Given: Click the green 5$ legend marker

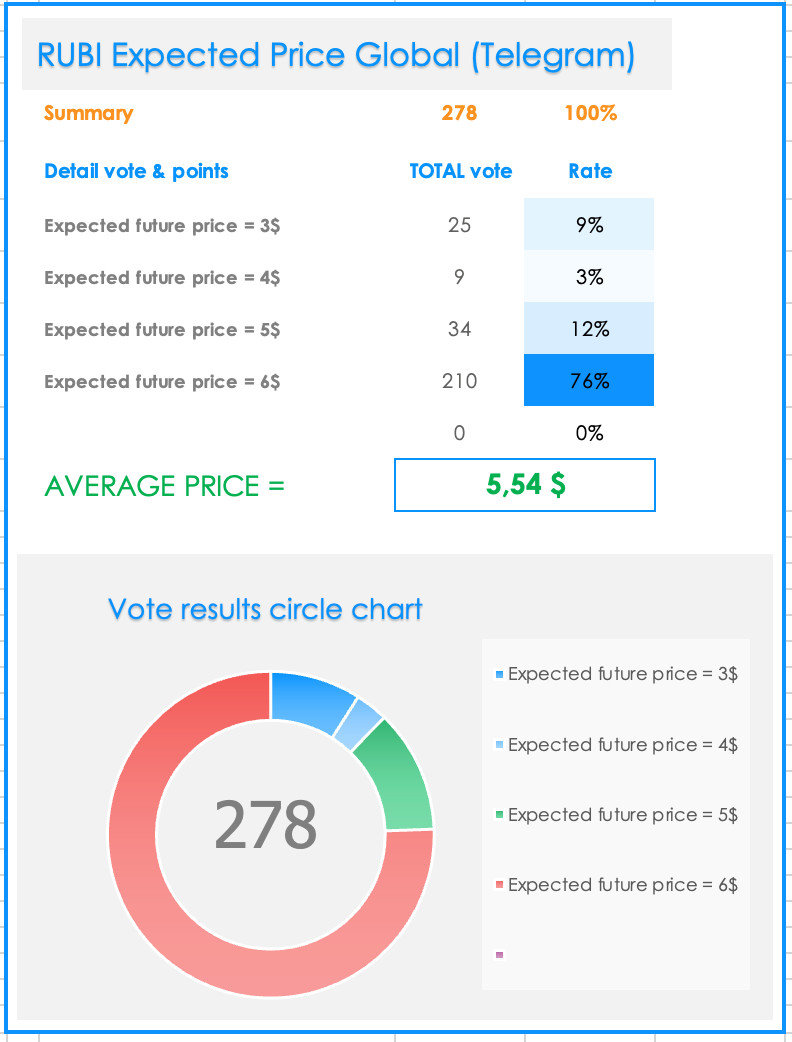Looking at the screenshot, I should click(x=499, y=815).
